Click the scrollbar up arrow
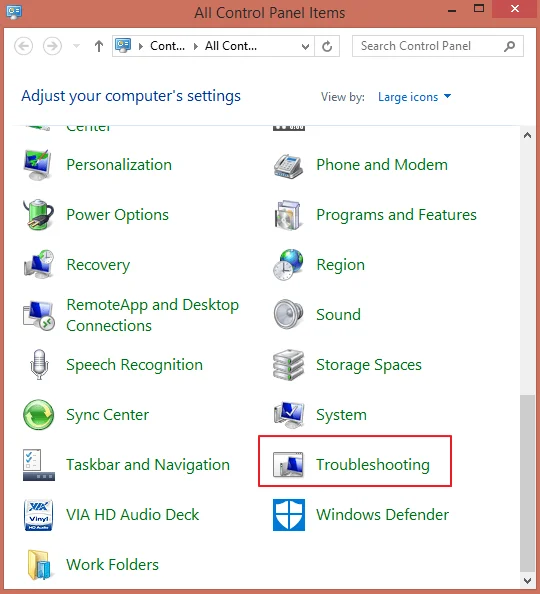 point(527,135)
